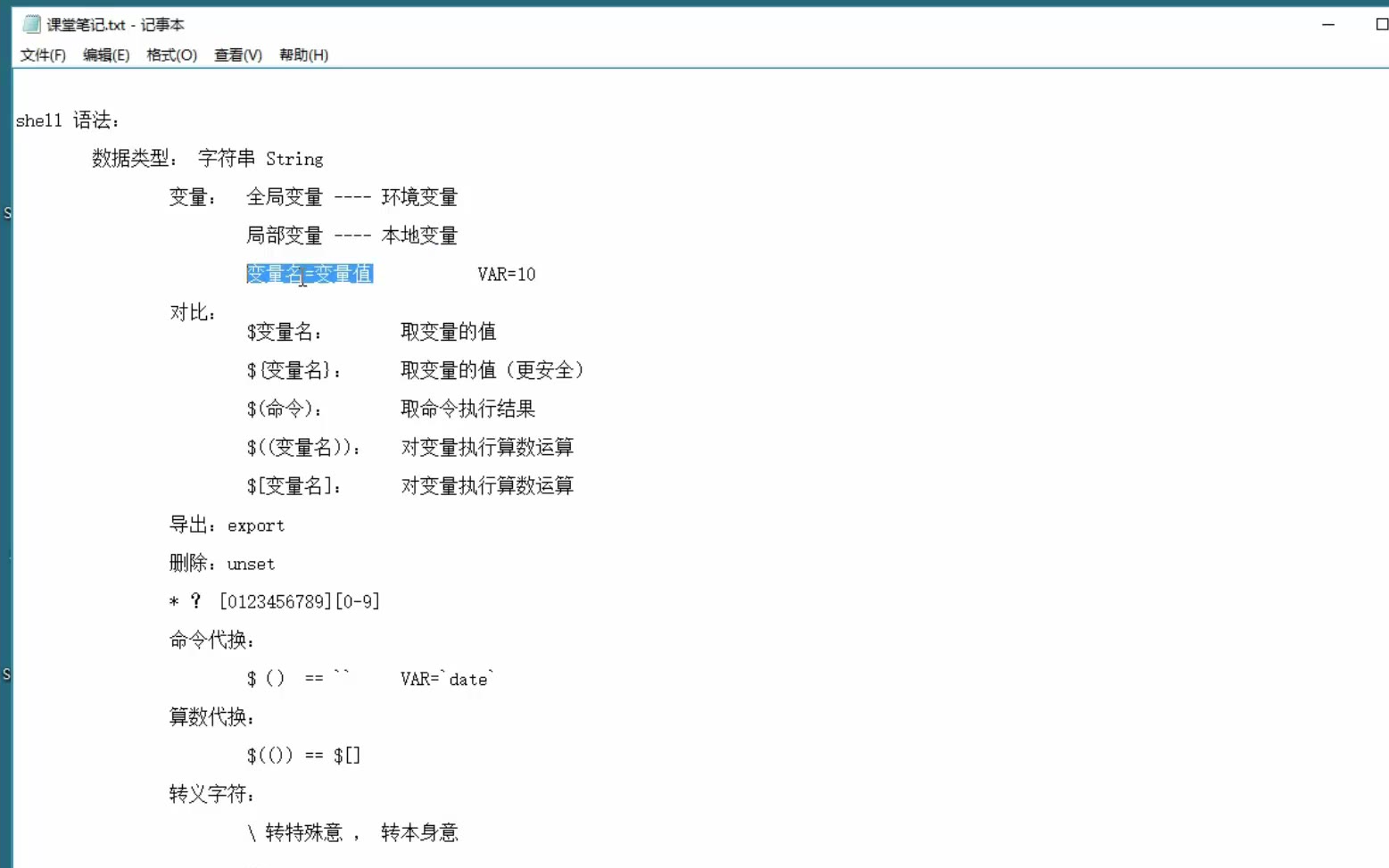Click the label '对比:'
1389x868 pixels.
pos(193,312)
